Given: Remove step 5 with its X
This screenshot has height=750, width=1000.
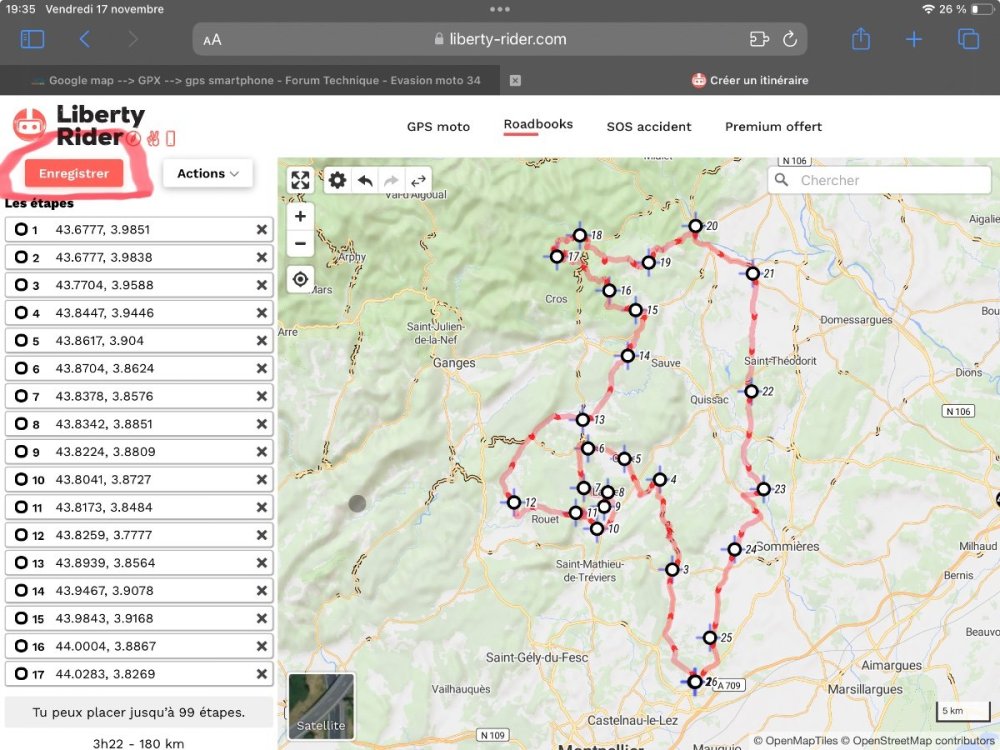Looking at the screenshot, I should (x=261, y=341).
